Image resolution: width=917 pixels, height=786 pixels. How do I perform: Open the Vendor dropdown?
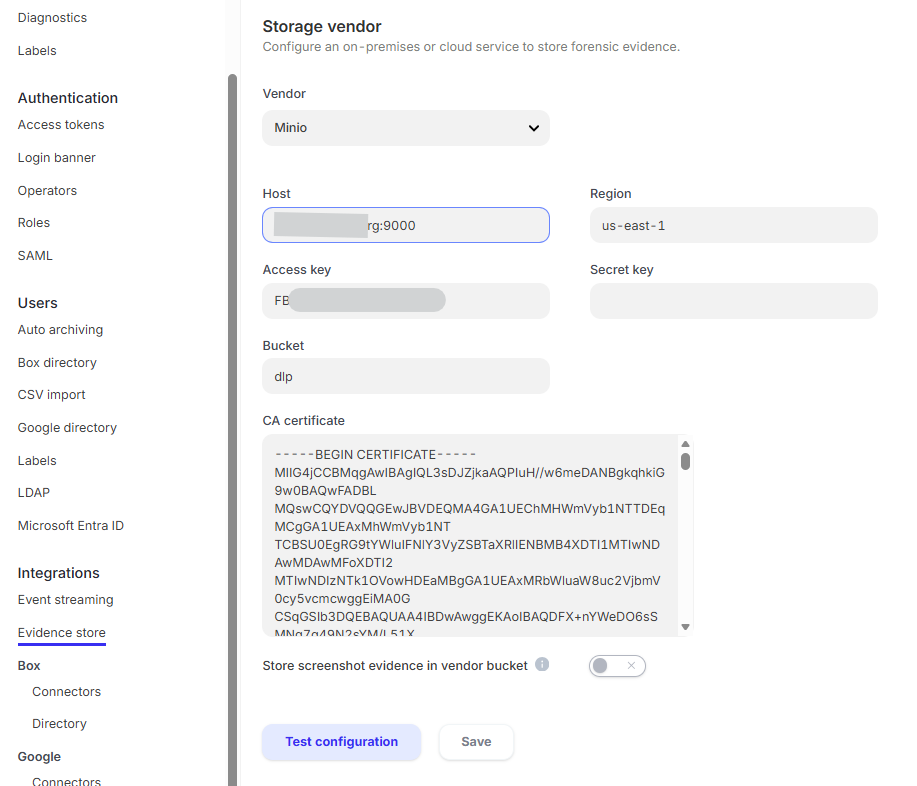click(x=405, y=128)
